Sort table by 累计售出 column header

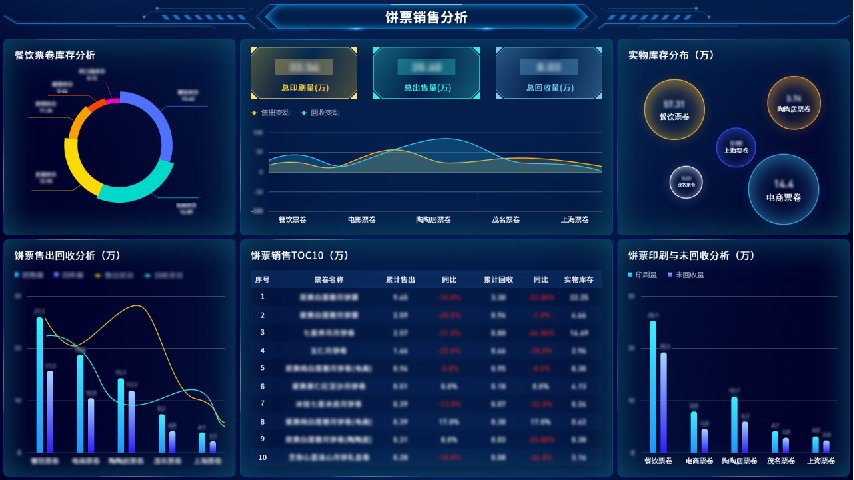pyautogui.click(x=400, y=279)
